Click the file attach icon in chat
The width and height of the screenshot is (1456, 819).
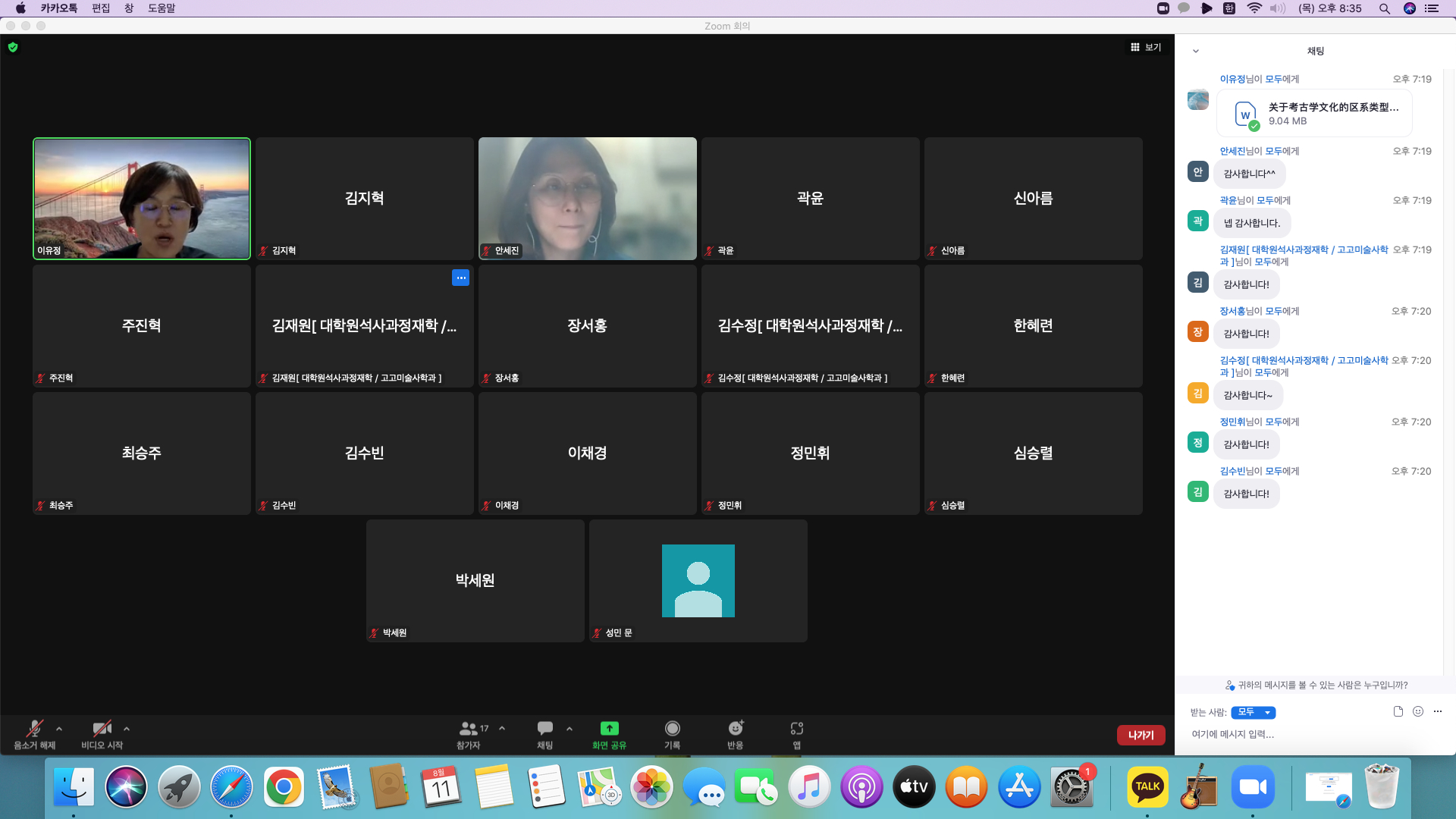1398,711
